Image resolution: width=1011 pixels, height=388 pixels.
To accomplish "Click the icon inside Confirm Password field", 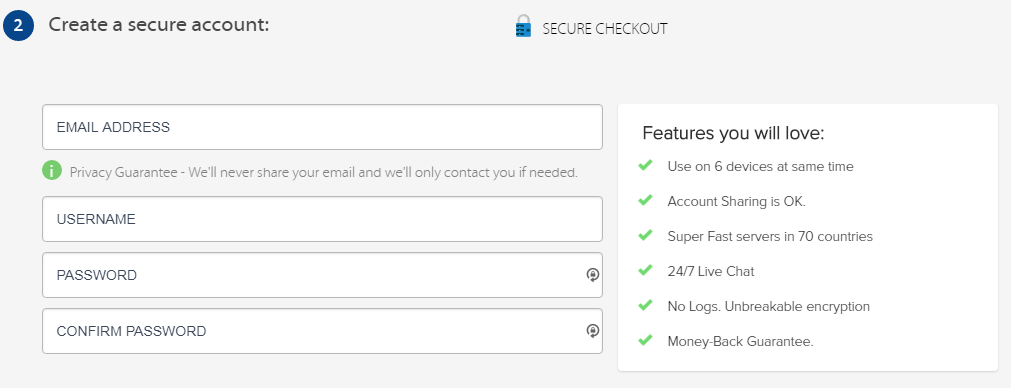I will coord(593,331).
